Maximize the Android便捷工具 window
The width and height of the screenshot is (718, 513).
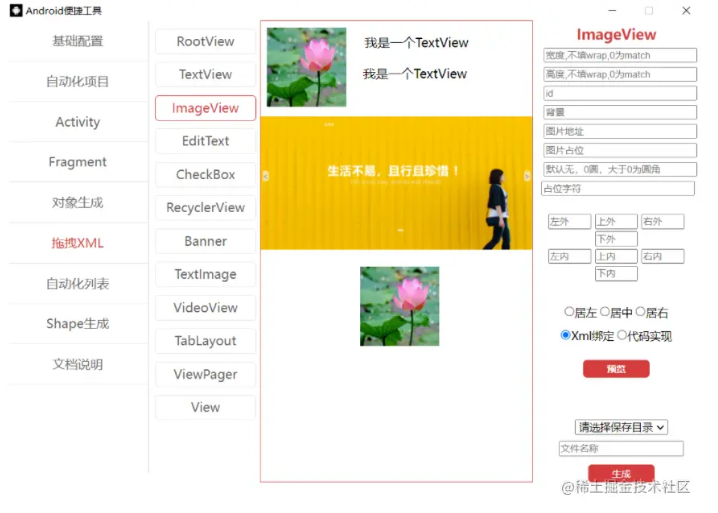click(x=649, y=11)
